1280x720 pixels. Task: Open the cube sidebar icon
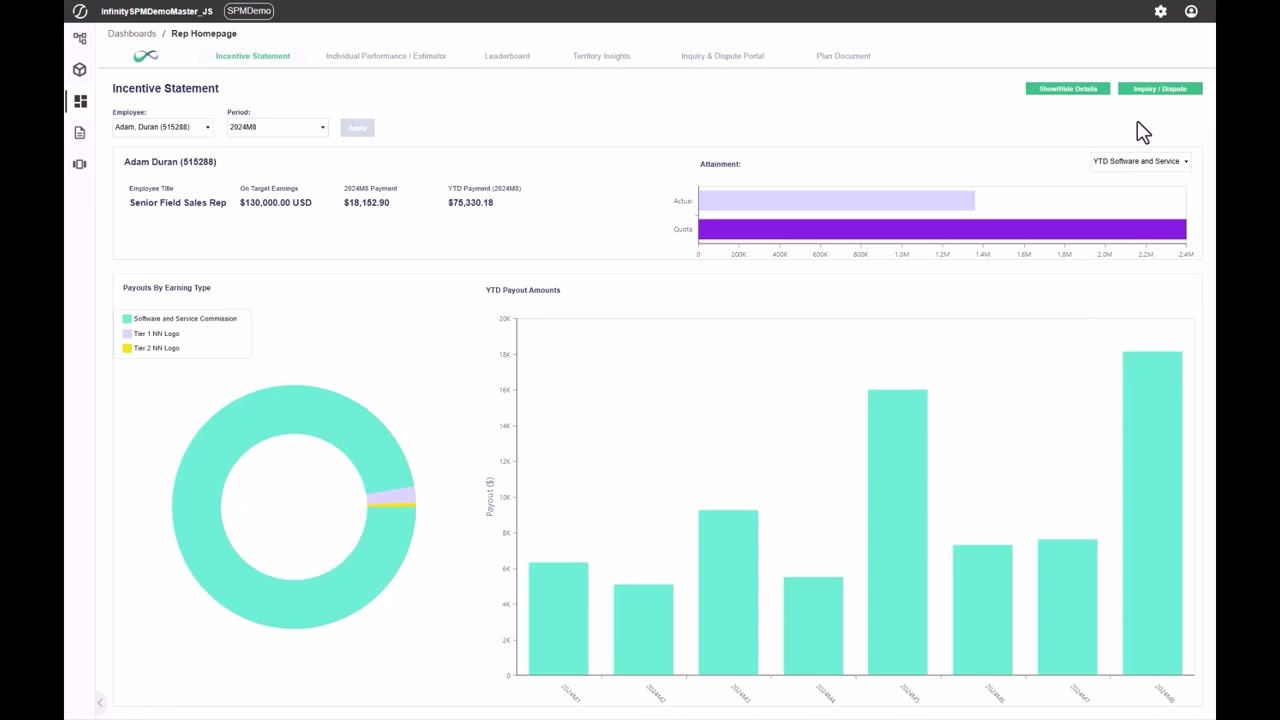point(80,70)
